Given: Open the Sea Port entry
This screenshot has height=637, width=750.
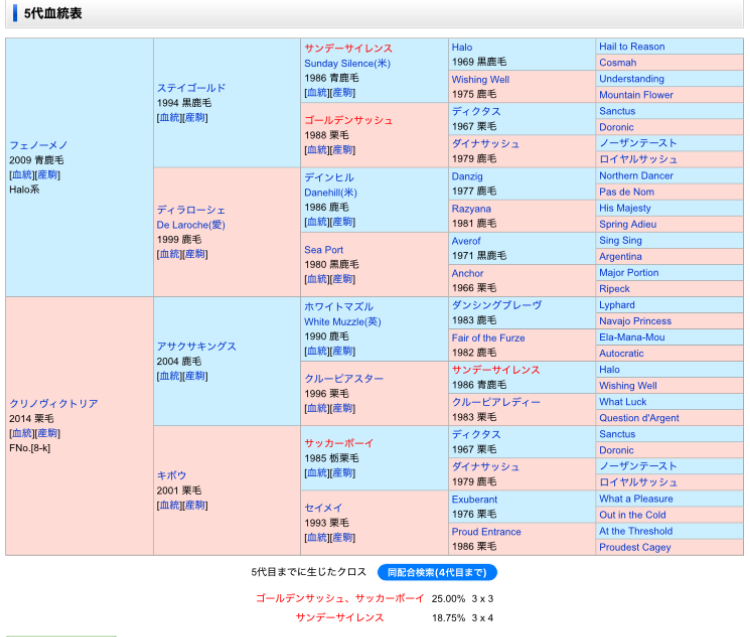Looking at the screenshot, I should click(x=324, y=249).
